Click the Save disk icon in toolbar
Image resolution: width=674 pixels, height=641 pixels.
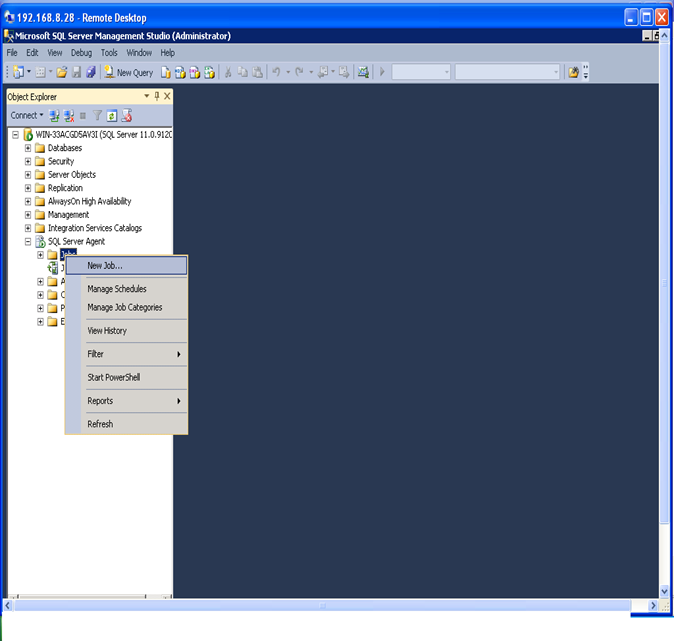pos(77,72)
